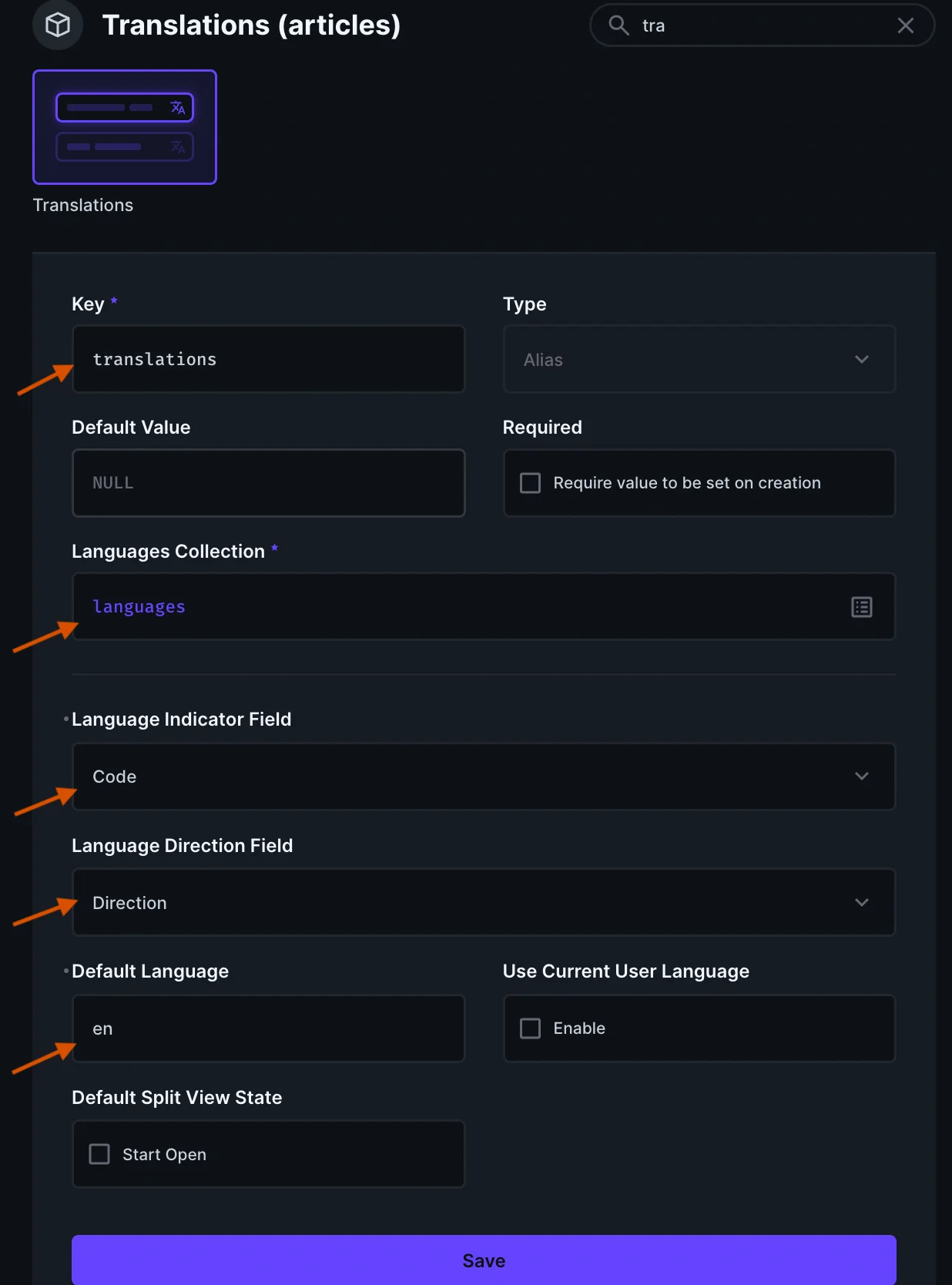952x1285 pixels.
Task: Tick the Start Open checkbox
Action: click(x=100, y=1154)
